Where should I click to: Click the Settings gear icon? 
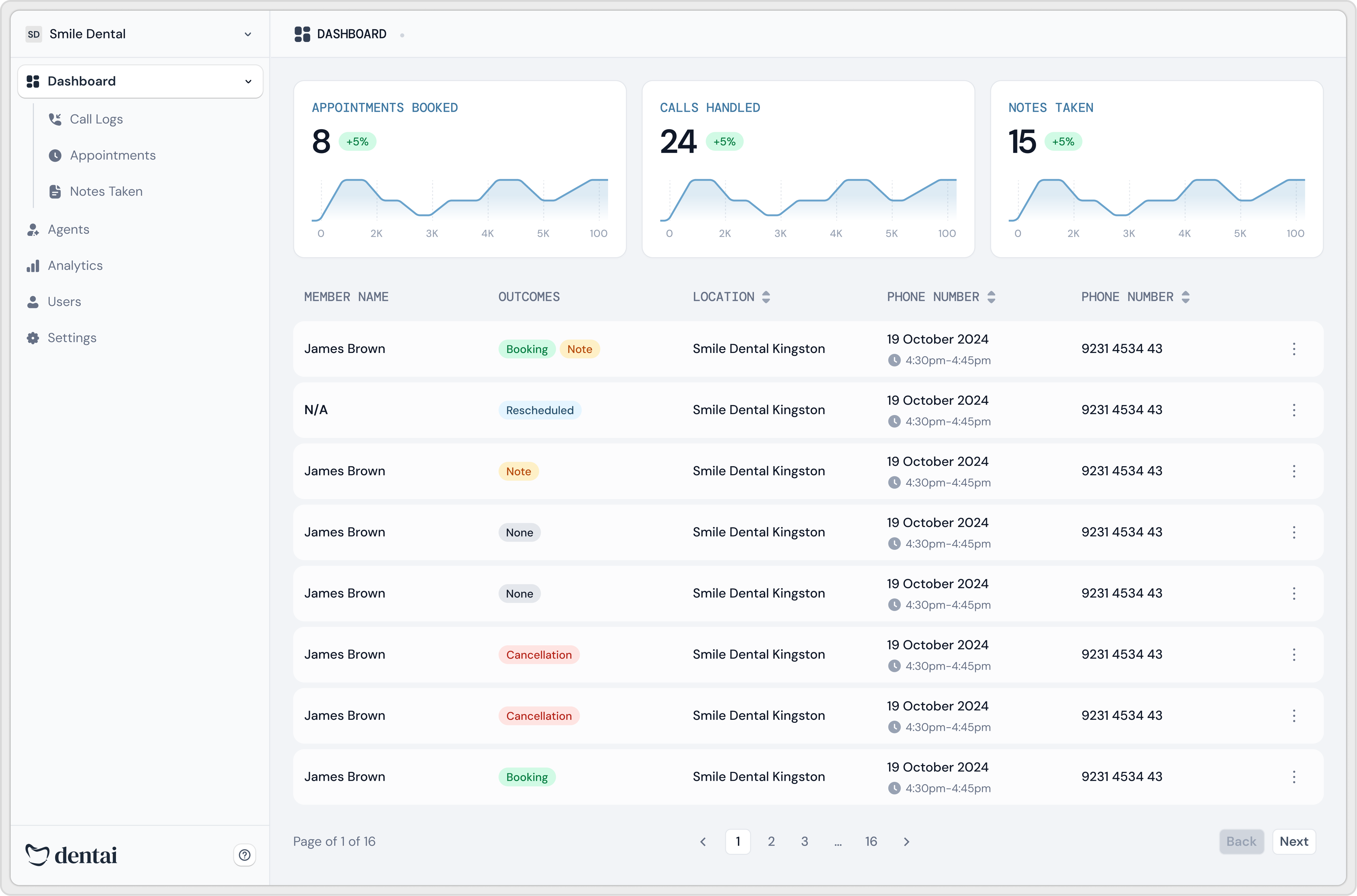point(33,338)
